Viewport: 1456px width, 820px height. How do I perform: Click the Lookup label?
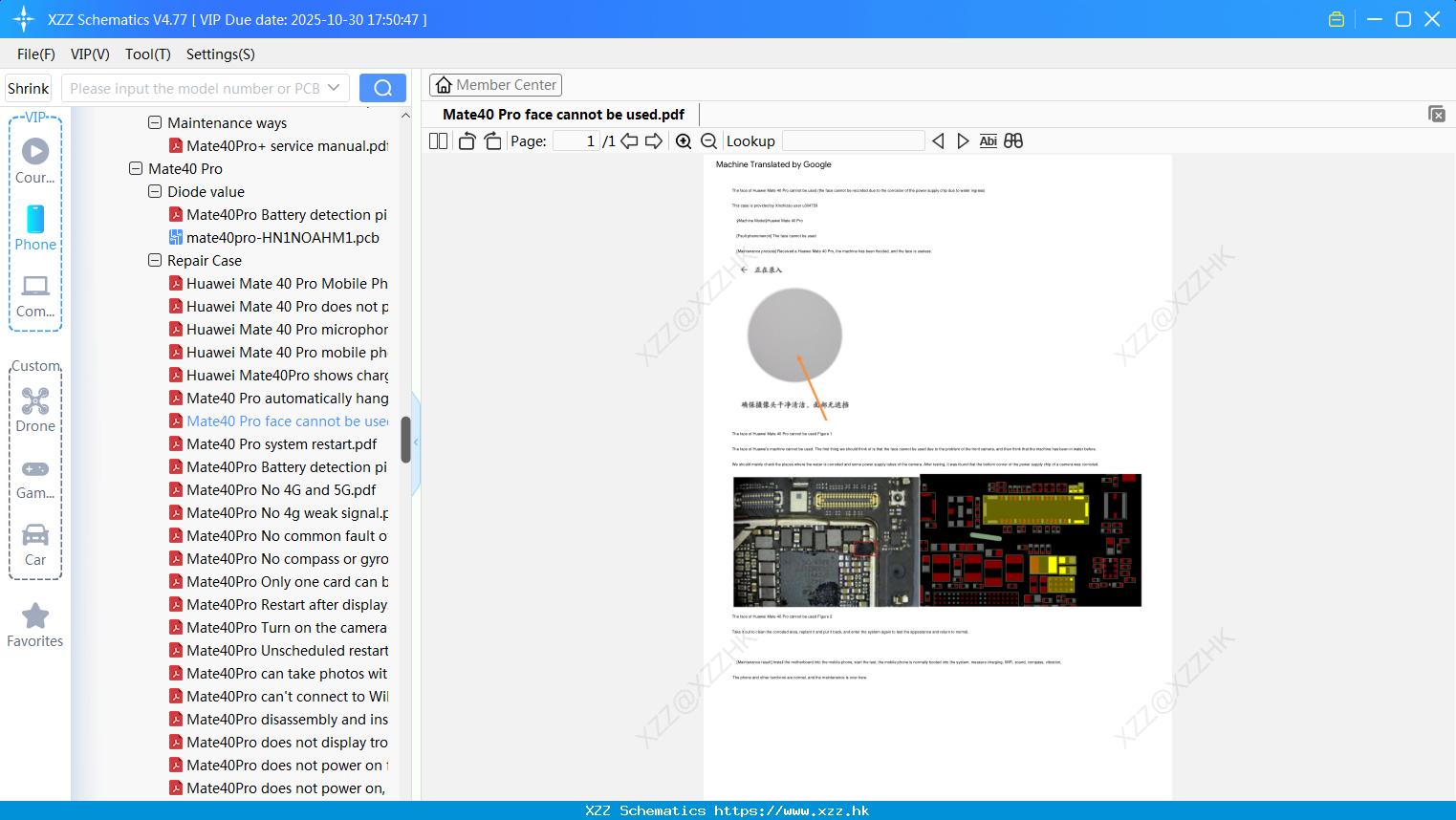coord(750,141)
